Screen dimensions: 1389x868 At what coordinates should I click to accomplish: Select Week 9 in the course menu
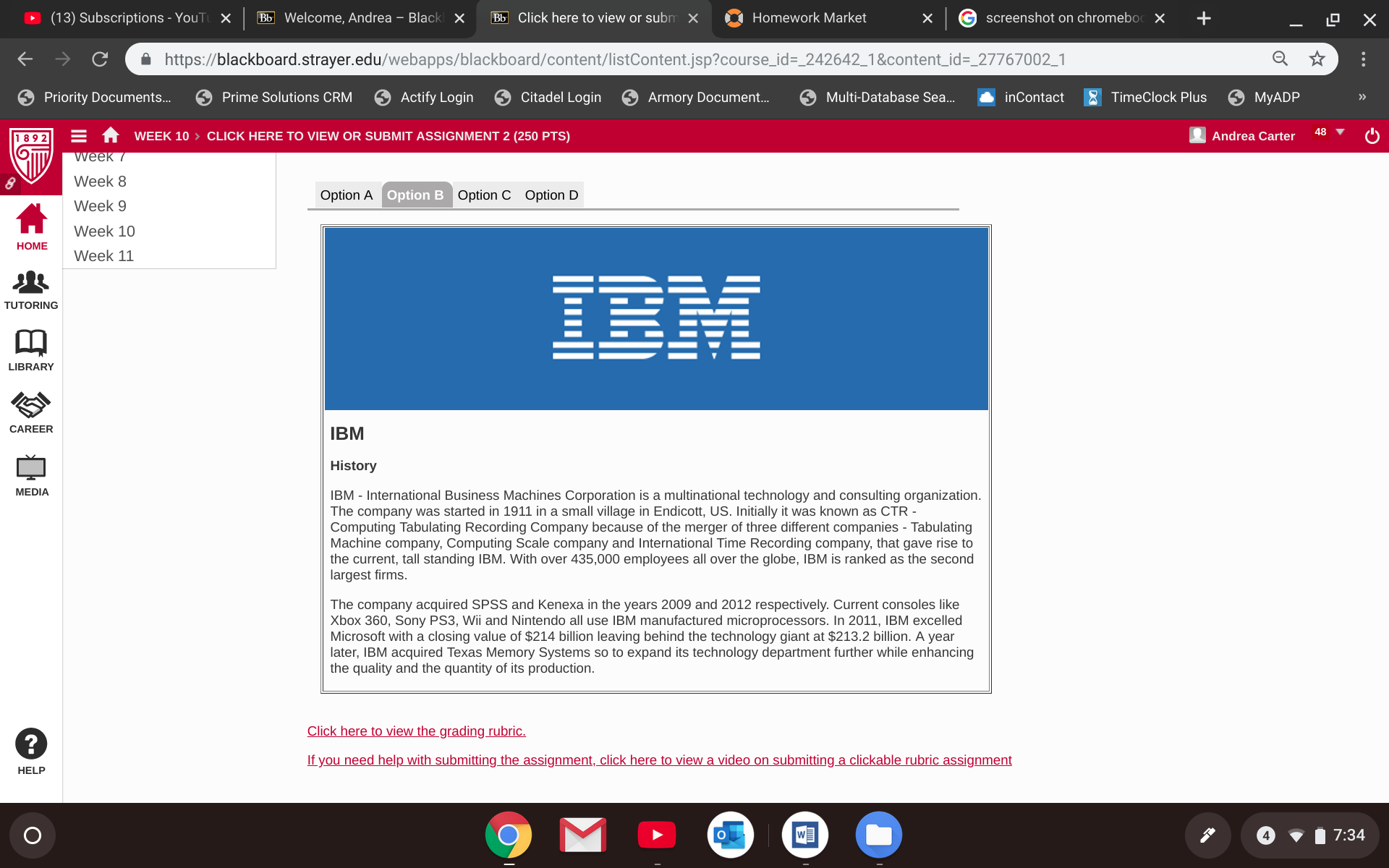click(100, 206)
